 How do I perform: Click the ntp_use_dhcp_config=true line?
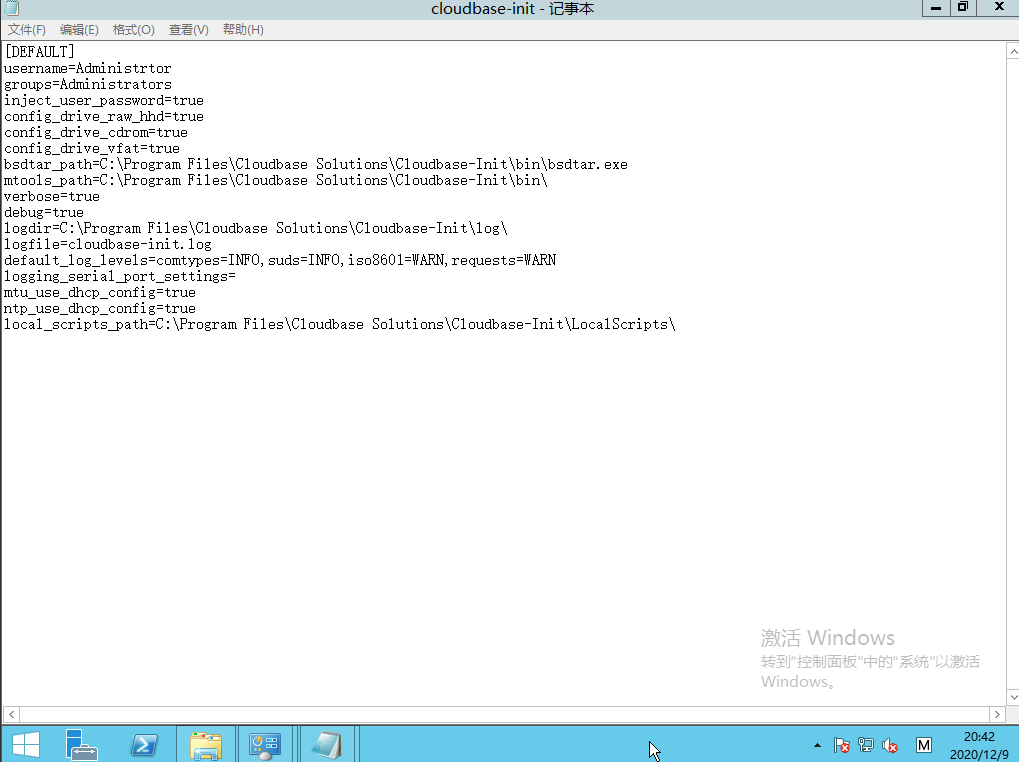tap(99, 309)
